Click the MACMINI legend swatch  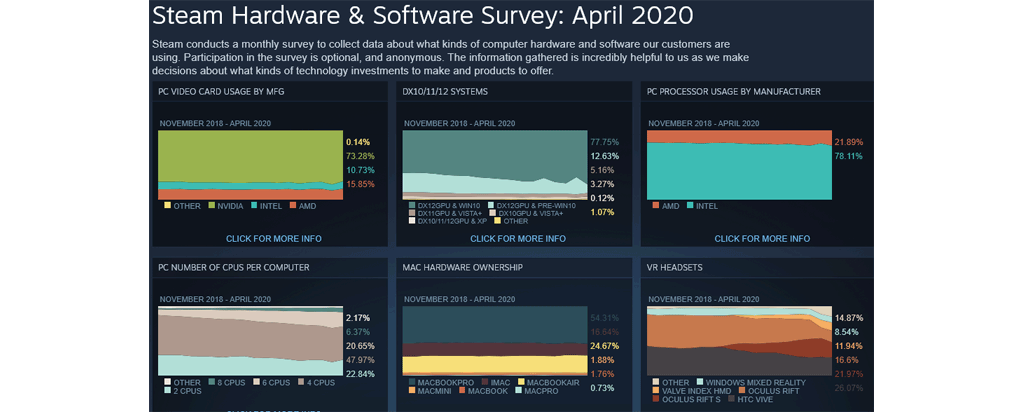click(x=411, y=390)
